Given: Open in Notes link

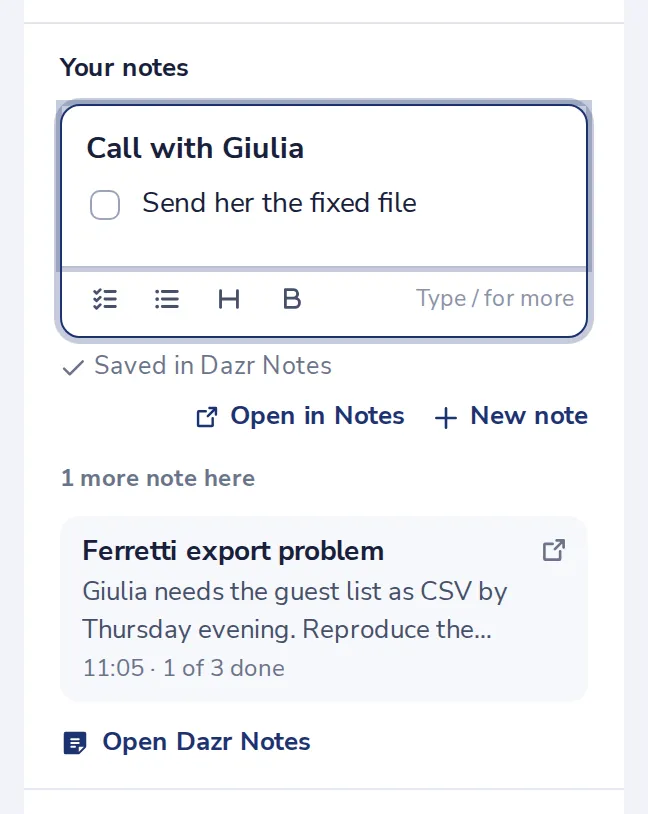Looking at the screenshot, I should pyautogui.click(x=300, y=416).
